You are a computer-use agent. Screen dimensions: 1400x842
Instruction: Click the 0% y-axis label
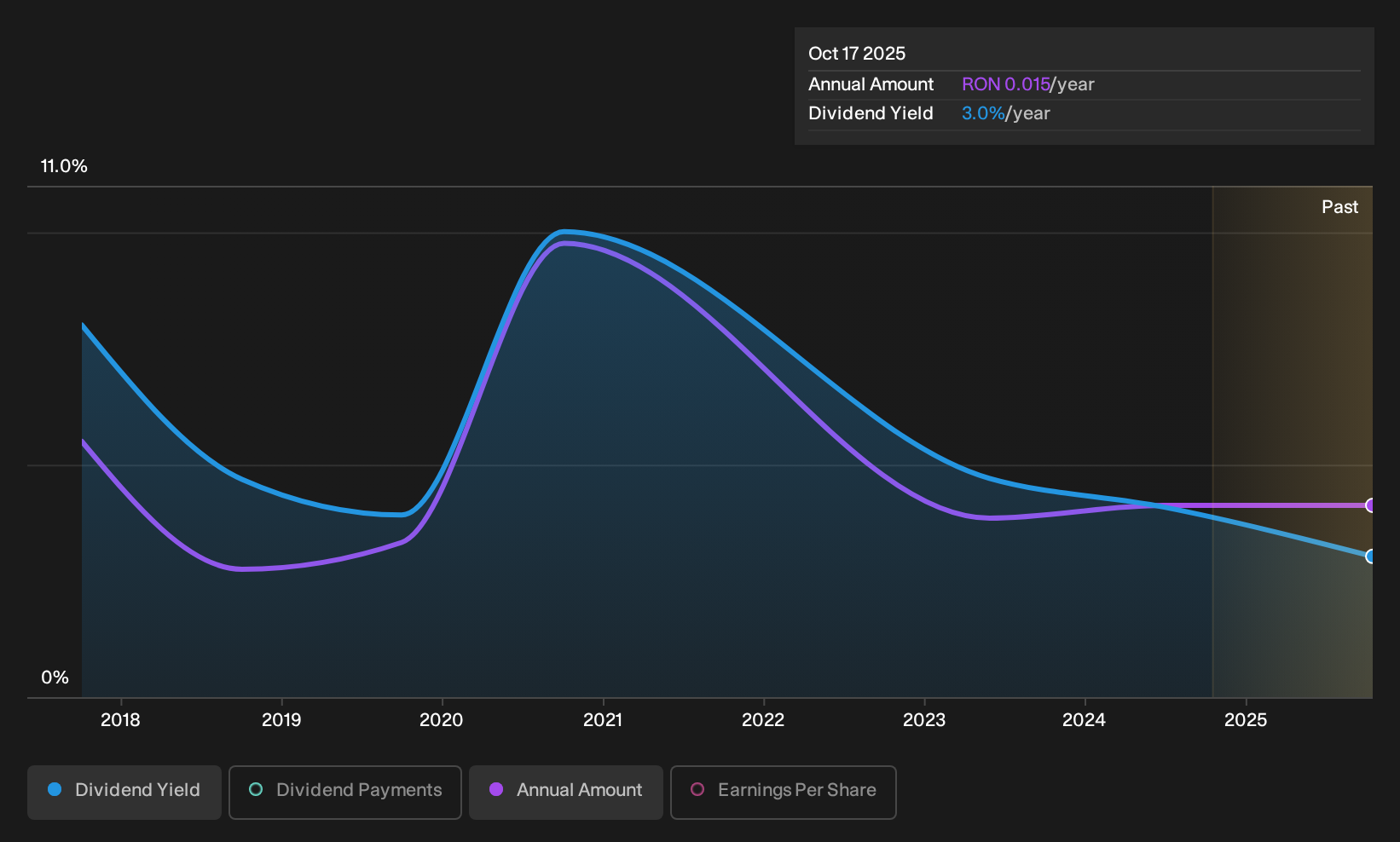pos(55,678)
